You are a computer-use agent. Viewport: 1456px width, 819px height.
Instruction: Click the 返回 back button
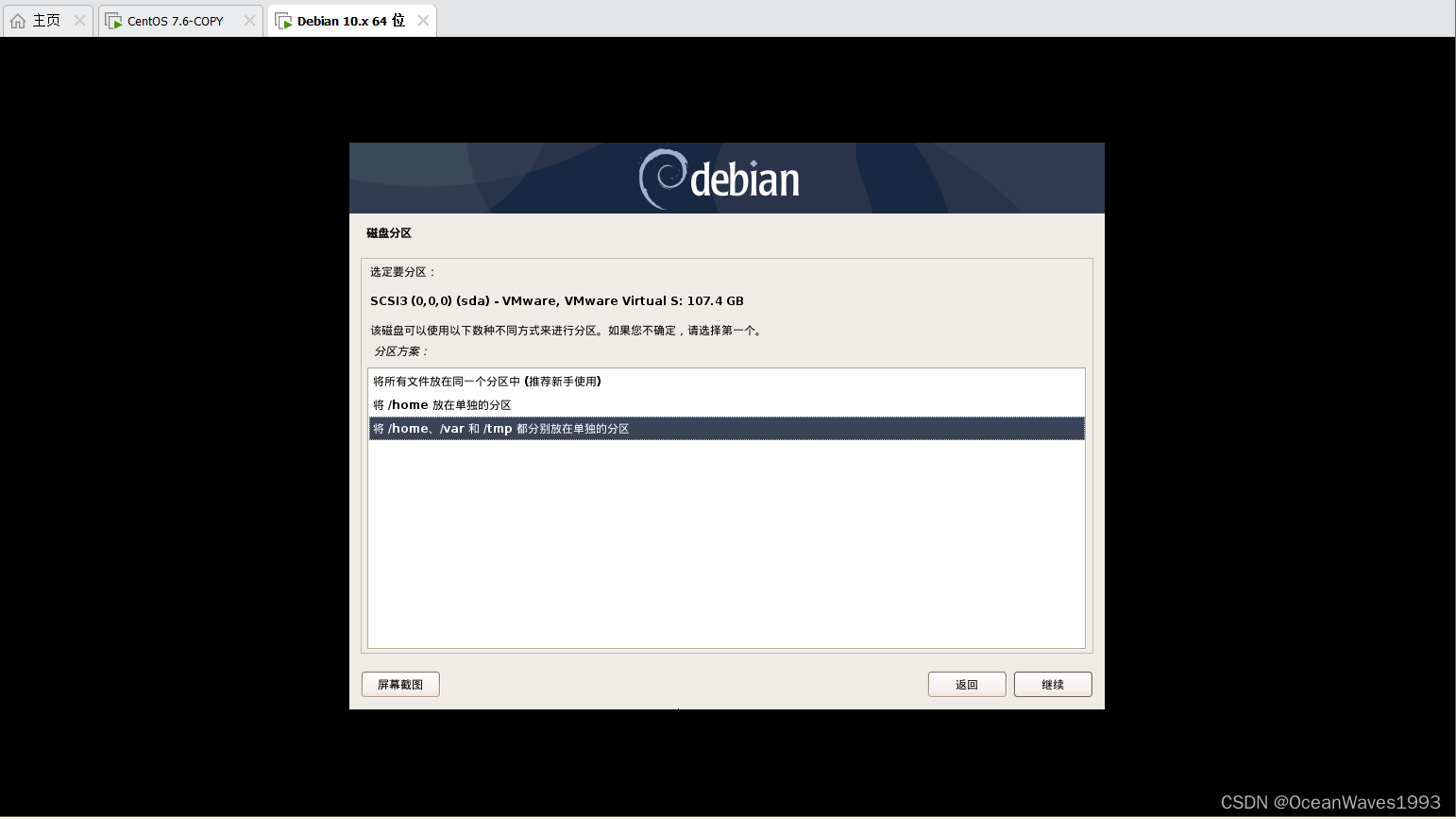967,685
